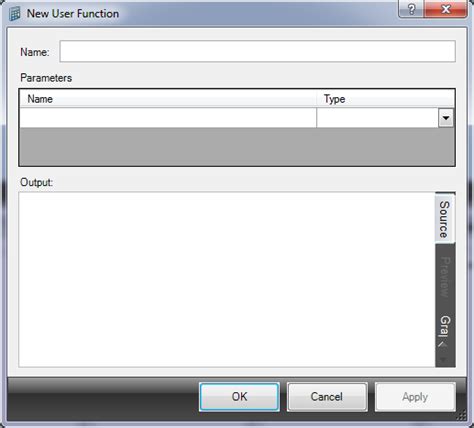Expand the Type dropdown arrow
Screen dimensions: 474x428
coord(446,118)
